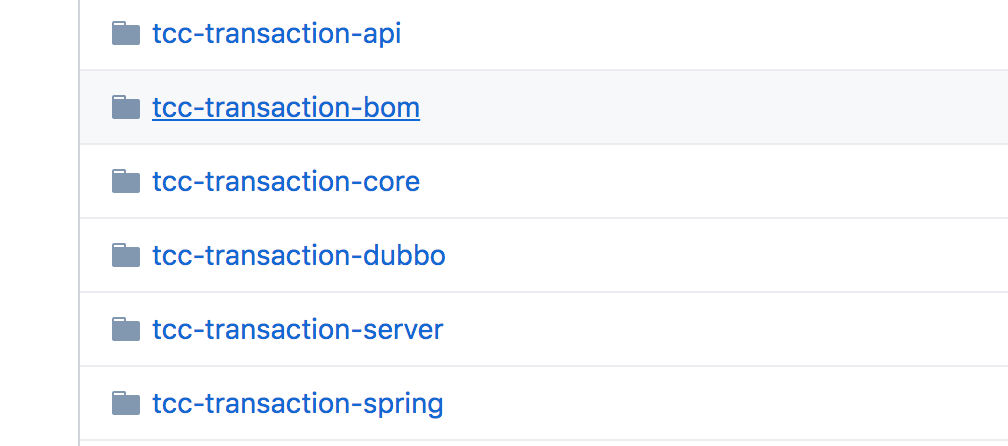Click the tcc-transaction-dubbo folder icon
The width and height of the screenshot is (1008, 446).
125,255
